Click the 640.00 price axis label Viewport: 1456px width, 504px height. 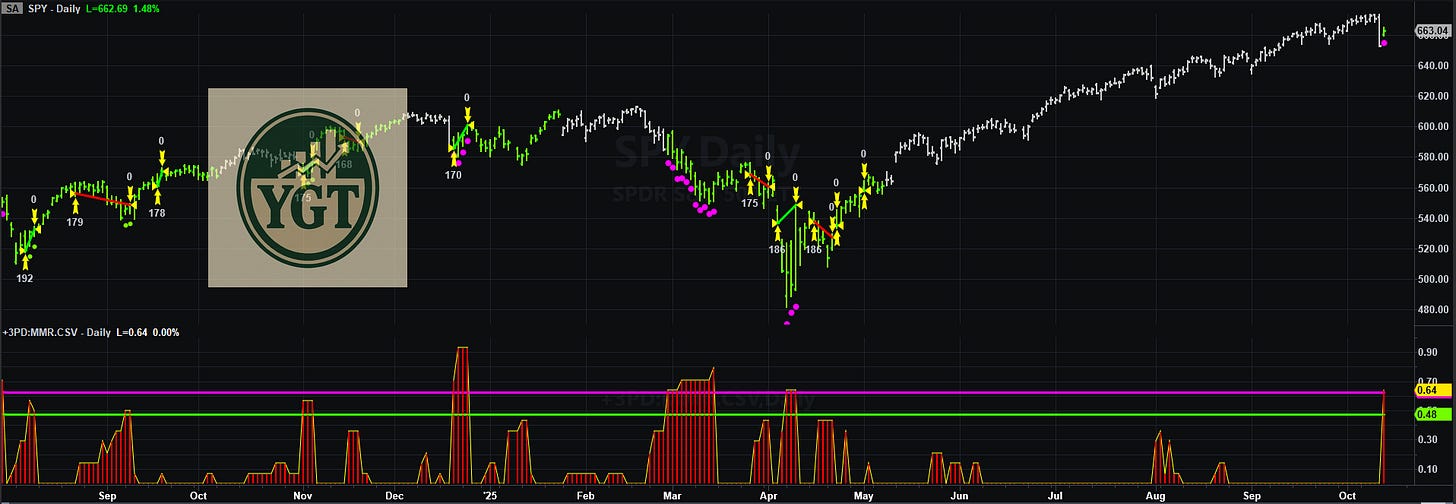1432,68
